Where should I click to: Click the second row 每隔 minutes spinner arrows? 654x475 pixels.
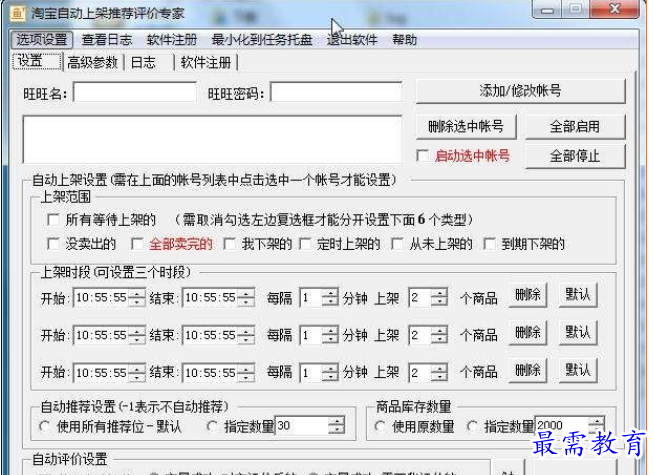tap(330, 335)
